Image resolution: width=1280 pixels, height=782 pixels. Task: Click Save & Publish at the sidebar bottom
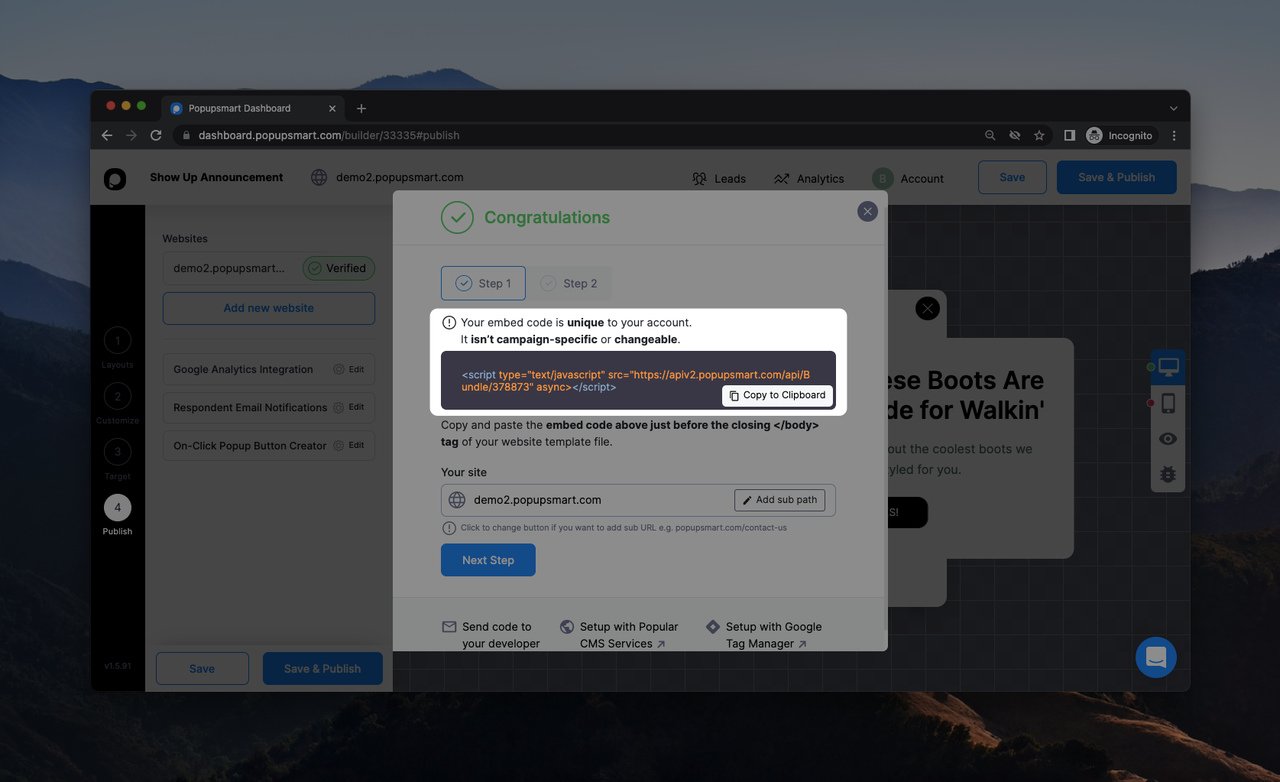[322, 668]
